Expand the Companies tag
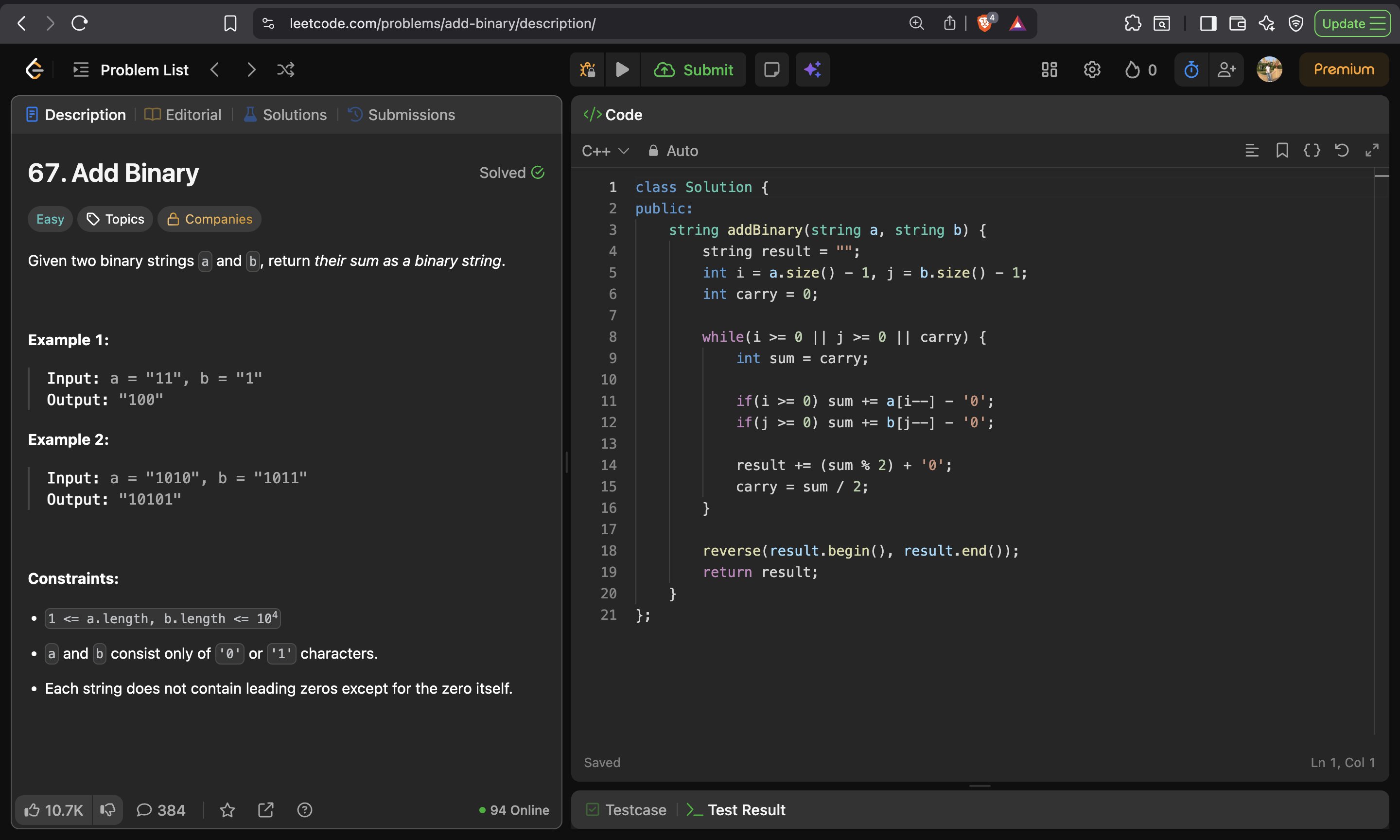The height and width of the screenshot is (840, 1400). tap(210, 219)
